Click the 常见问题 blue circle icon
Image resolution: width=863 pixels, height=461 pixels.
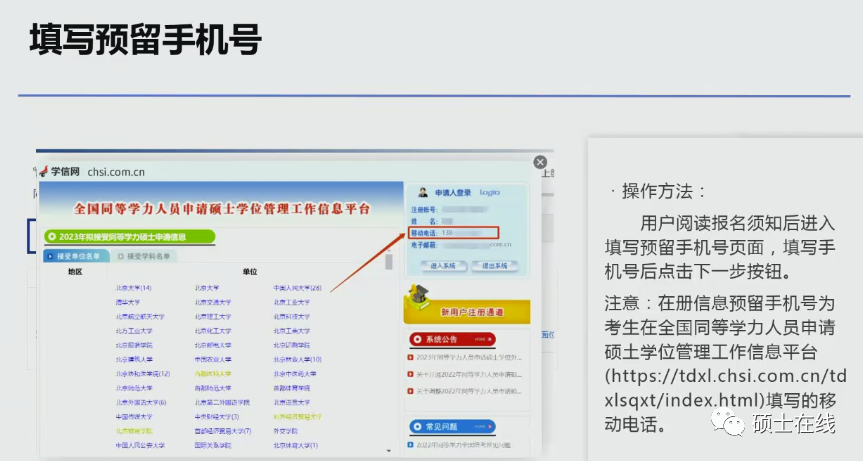pos(418,426)
